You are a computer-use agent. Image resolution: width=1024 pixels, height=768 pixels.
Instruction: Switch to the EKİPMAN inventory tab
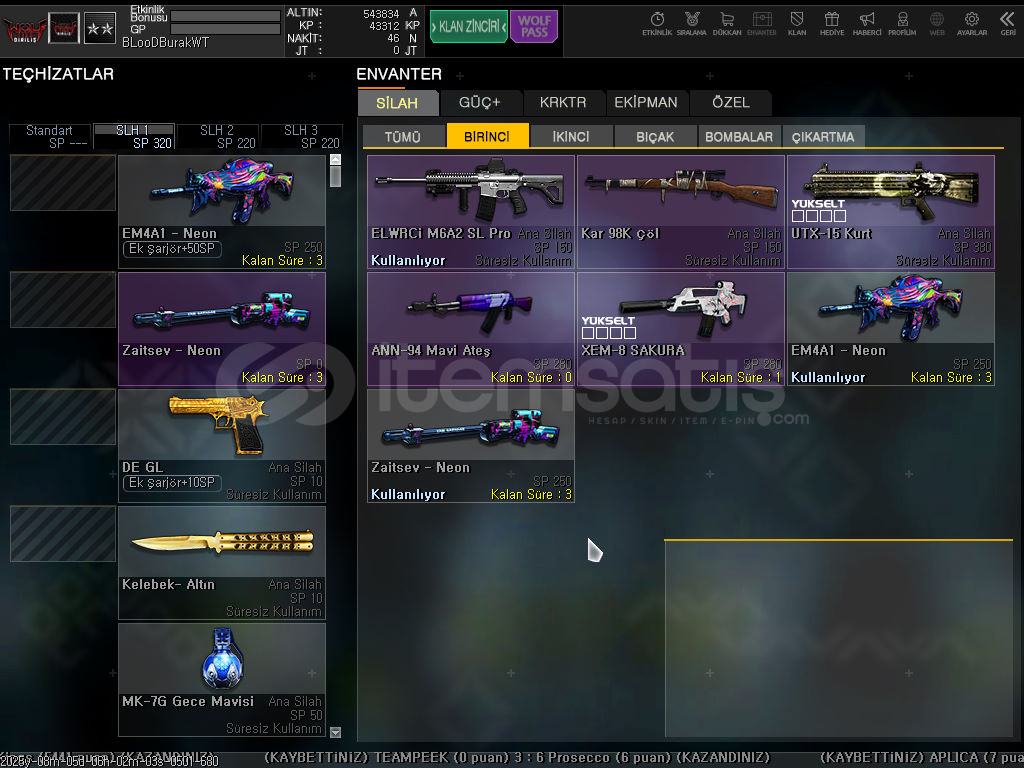pyautogui.click(x=646, y=103)
